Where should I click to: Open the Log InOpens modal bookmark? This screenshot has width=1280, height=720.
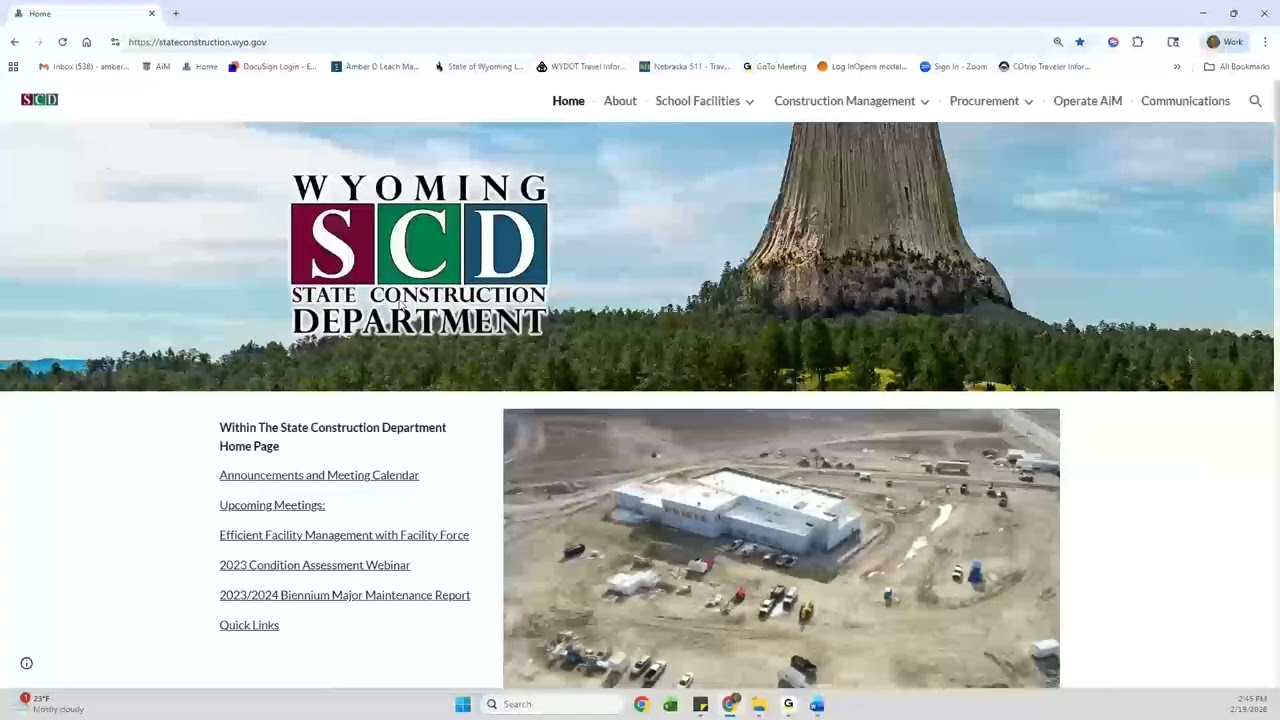tap(862, 67)
